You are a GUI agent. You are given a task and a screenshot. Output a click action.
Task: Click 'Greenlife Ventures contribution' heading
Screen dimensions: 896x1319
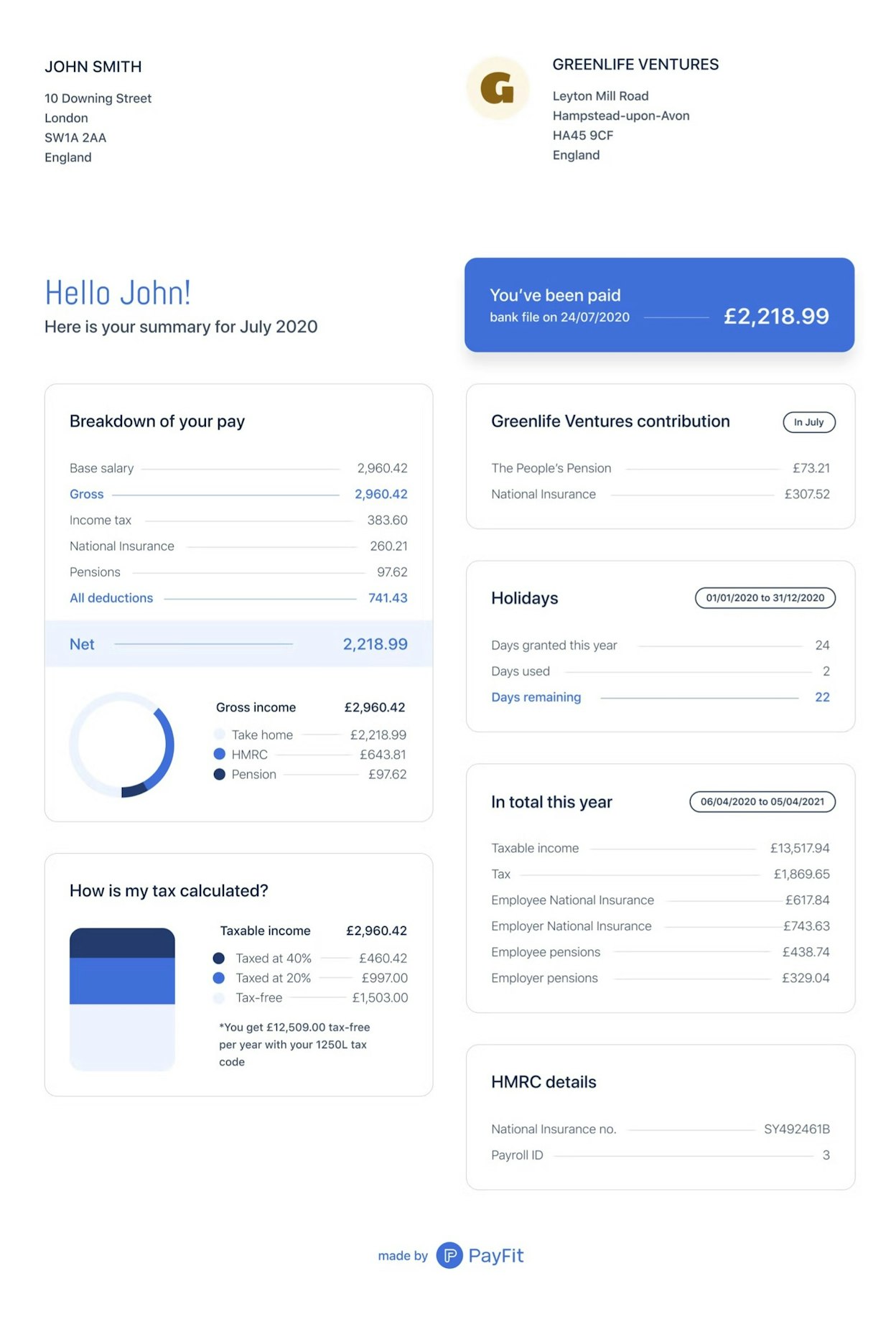(x=610, y=421)
